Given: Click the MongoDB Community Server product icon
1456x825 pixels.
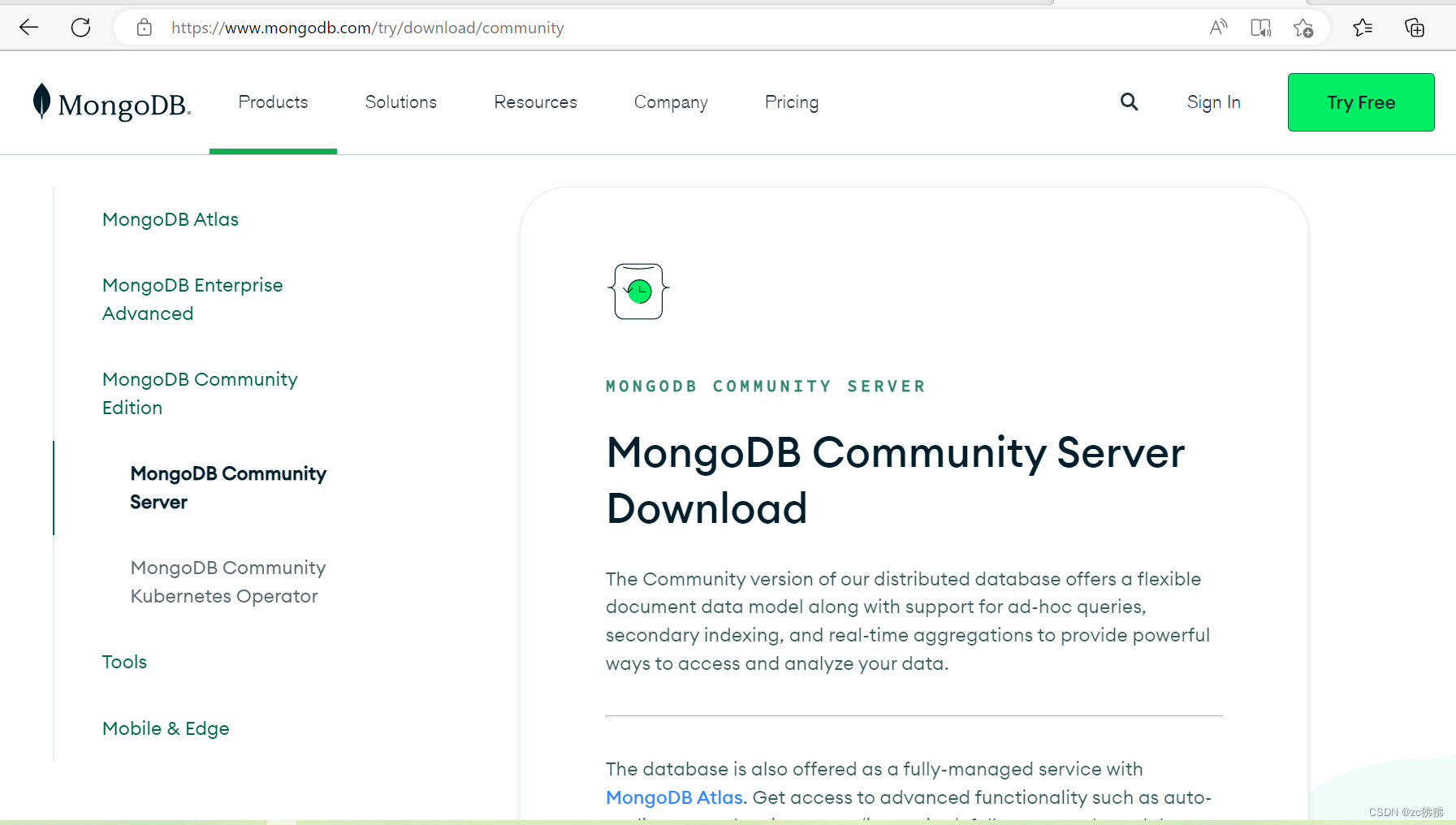Looking at the screenshot, I should point(638,291).
